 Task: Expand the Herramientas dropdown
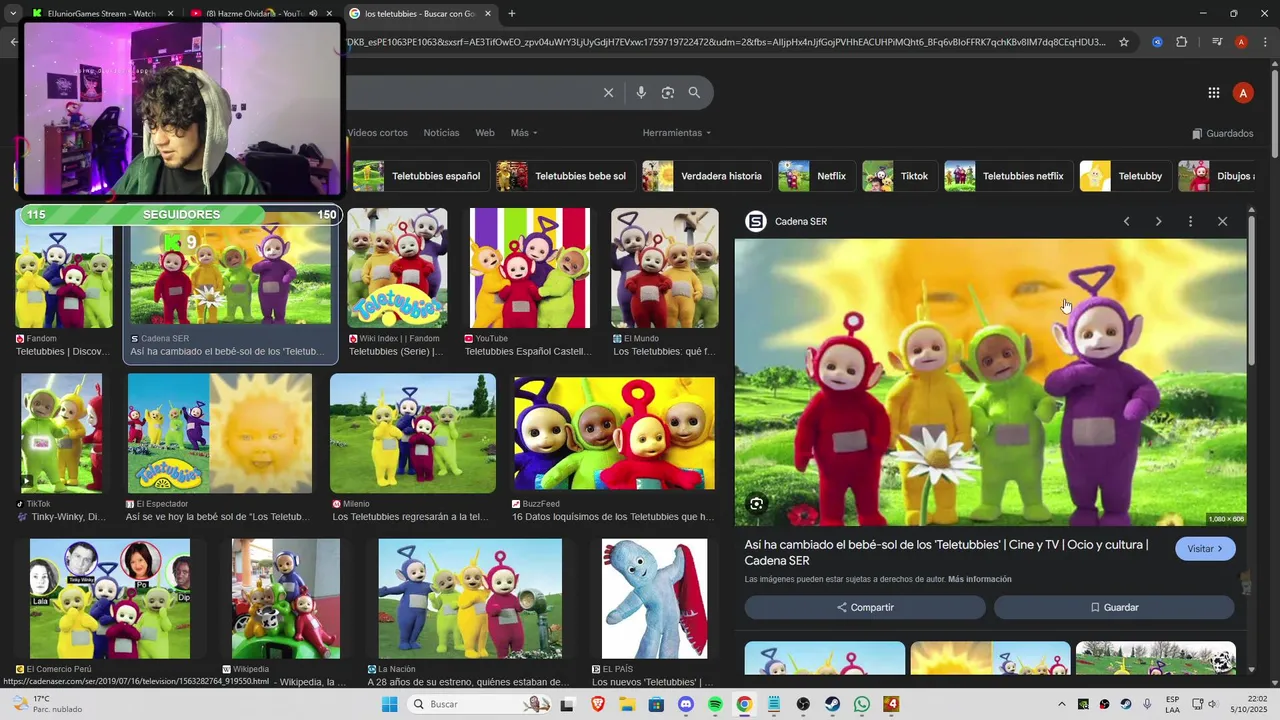pyautogui.click(x=677, y=133)
